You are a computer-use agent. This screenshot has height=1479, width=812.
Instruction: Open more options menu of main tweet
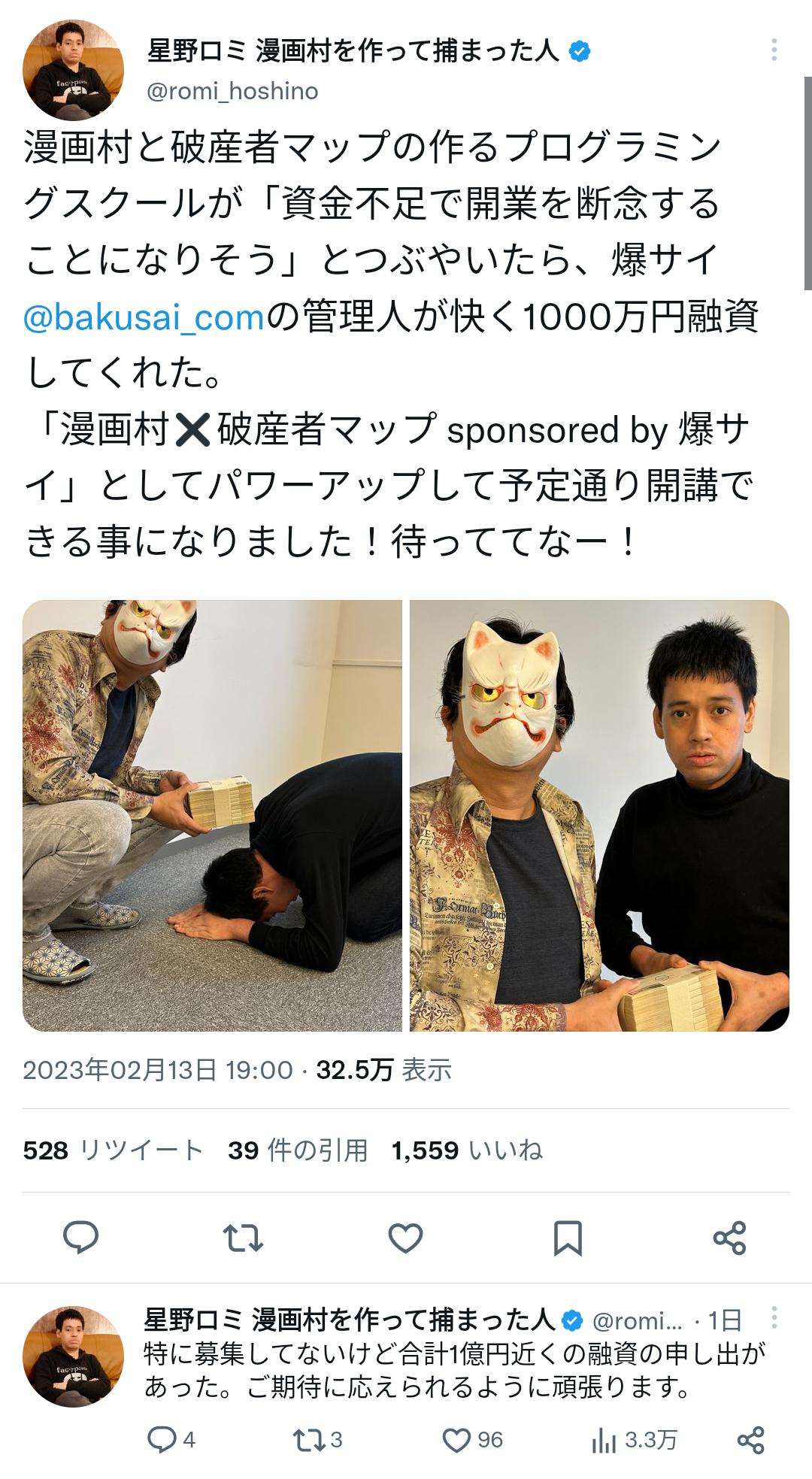click(774, 51)
